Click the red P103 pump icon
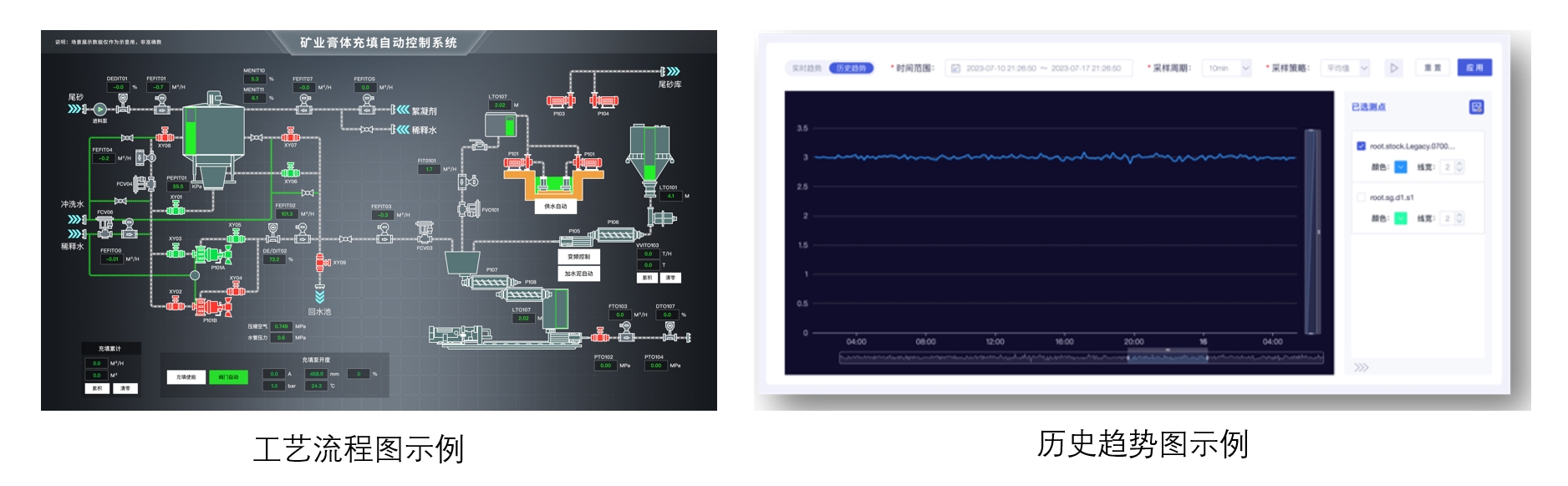Viewport: 1568px width, 486px height. pyautogui.click(x=560, y=101)
